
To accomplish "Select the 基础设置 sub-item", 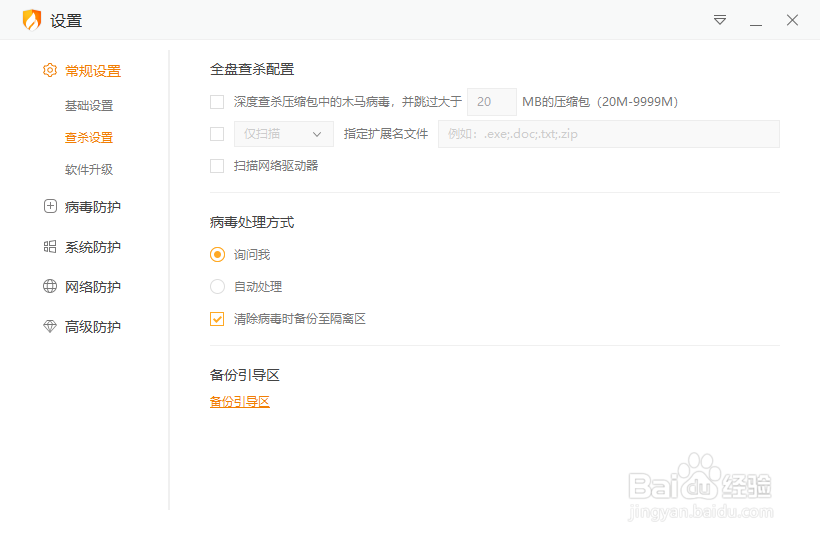I will [x=89, y=106].
